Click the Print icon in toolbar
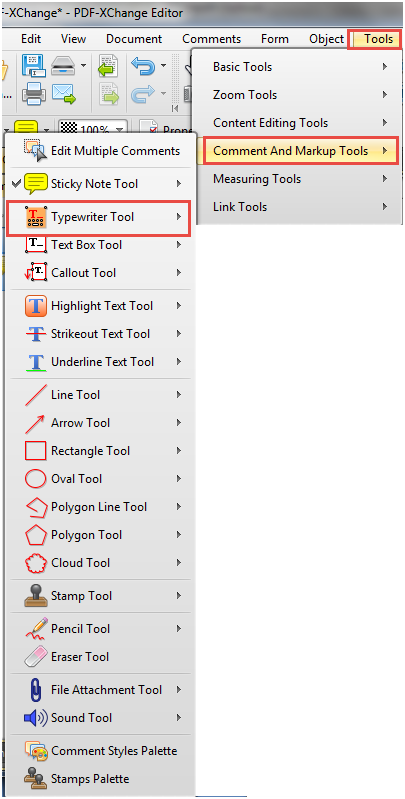The height and width of the screenshot is (799, 405). pyautogui.click(x=33, y=94)
